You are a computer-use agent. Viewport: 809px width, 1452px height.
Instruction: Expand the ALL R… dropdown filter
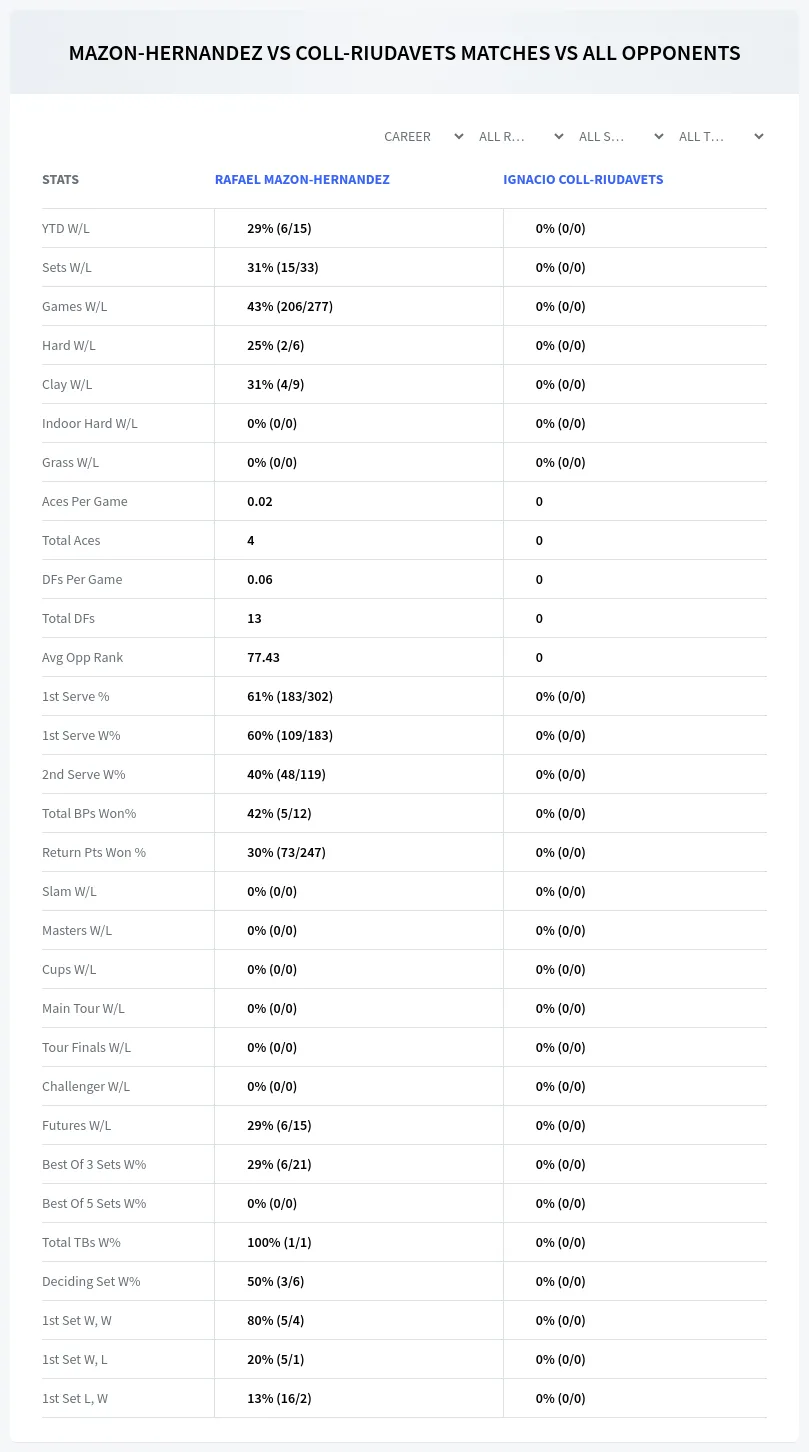(x=520, y=136)
